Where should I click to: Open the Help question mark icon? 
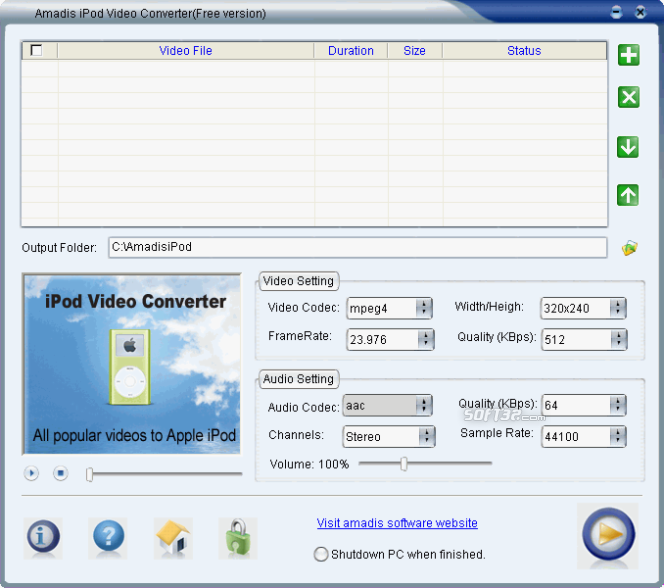(x=108, y=537)
